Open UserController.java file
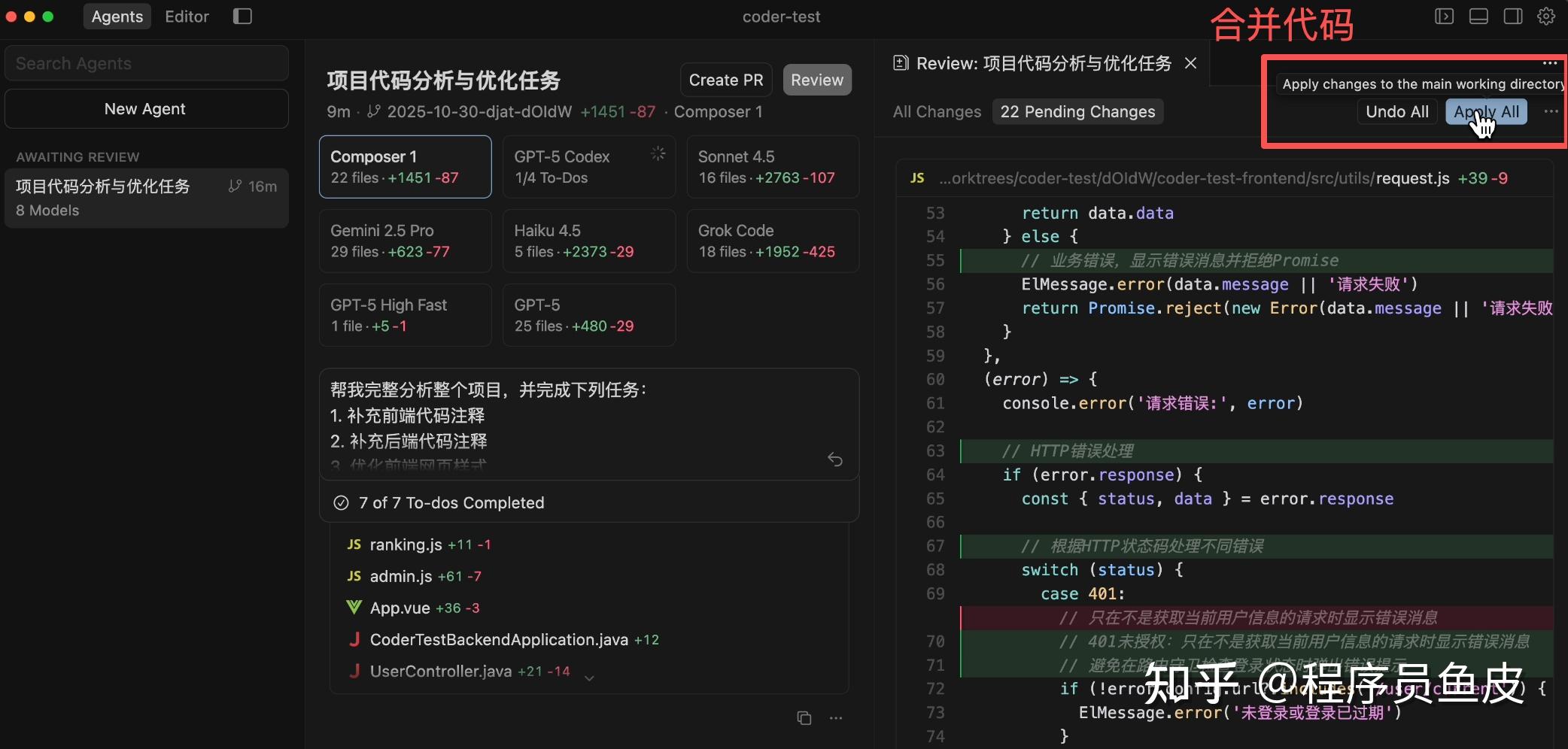 tap(441, 671)
